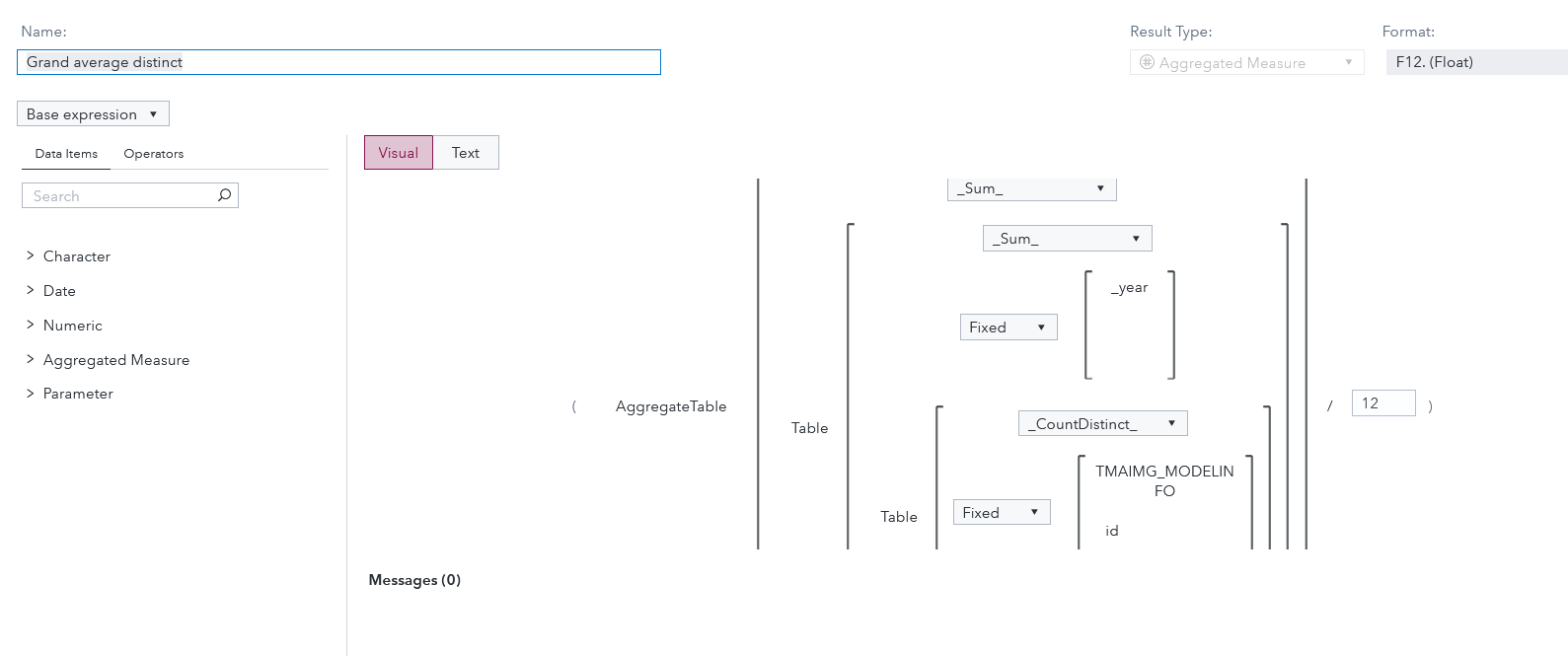Viewport: 1568px width, 656px height.
Task: Open the Result Type dropdown
Action: tap(1246, 63)
